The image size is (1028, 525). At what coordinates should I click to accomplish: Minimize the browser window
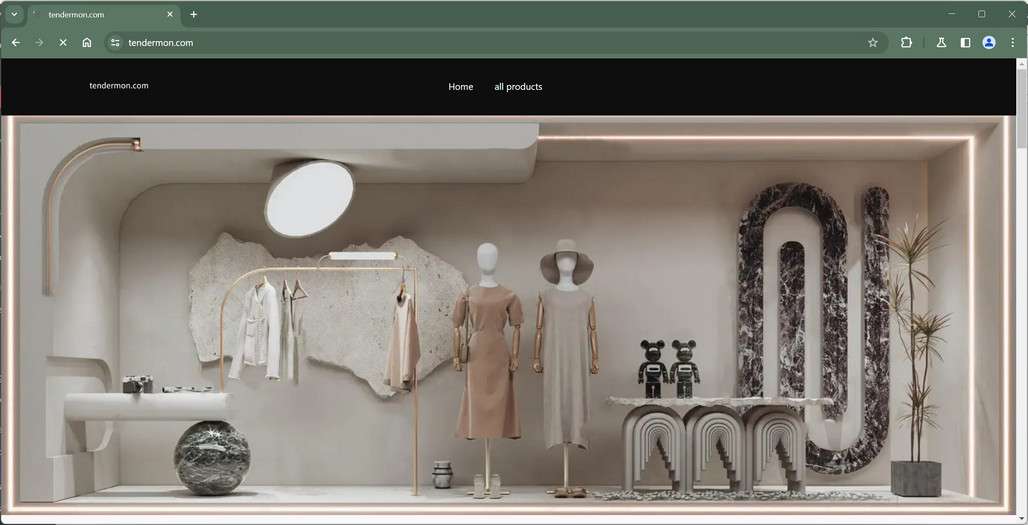click(x=951, y=14)
